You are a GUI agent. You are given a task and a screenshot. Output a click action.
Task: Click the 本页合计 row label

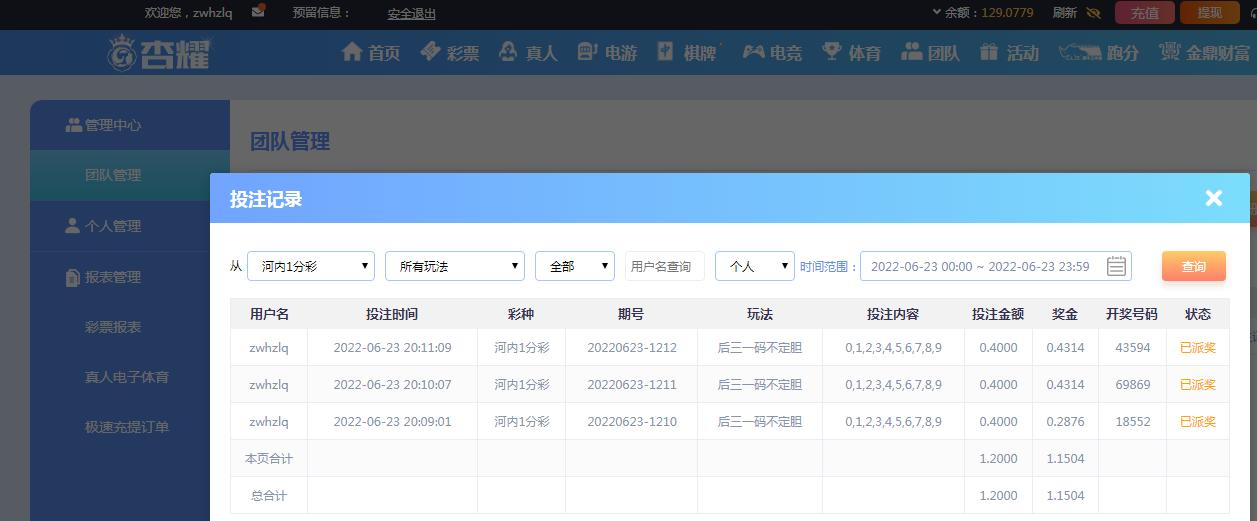coord(269,458)
